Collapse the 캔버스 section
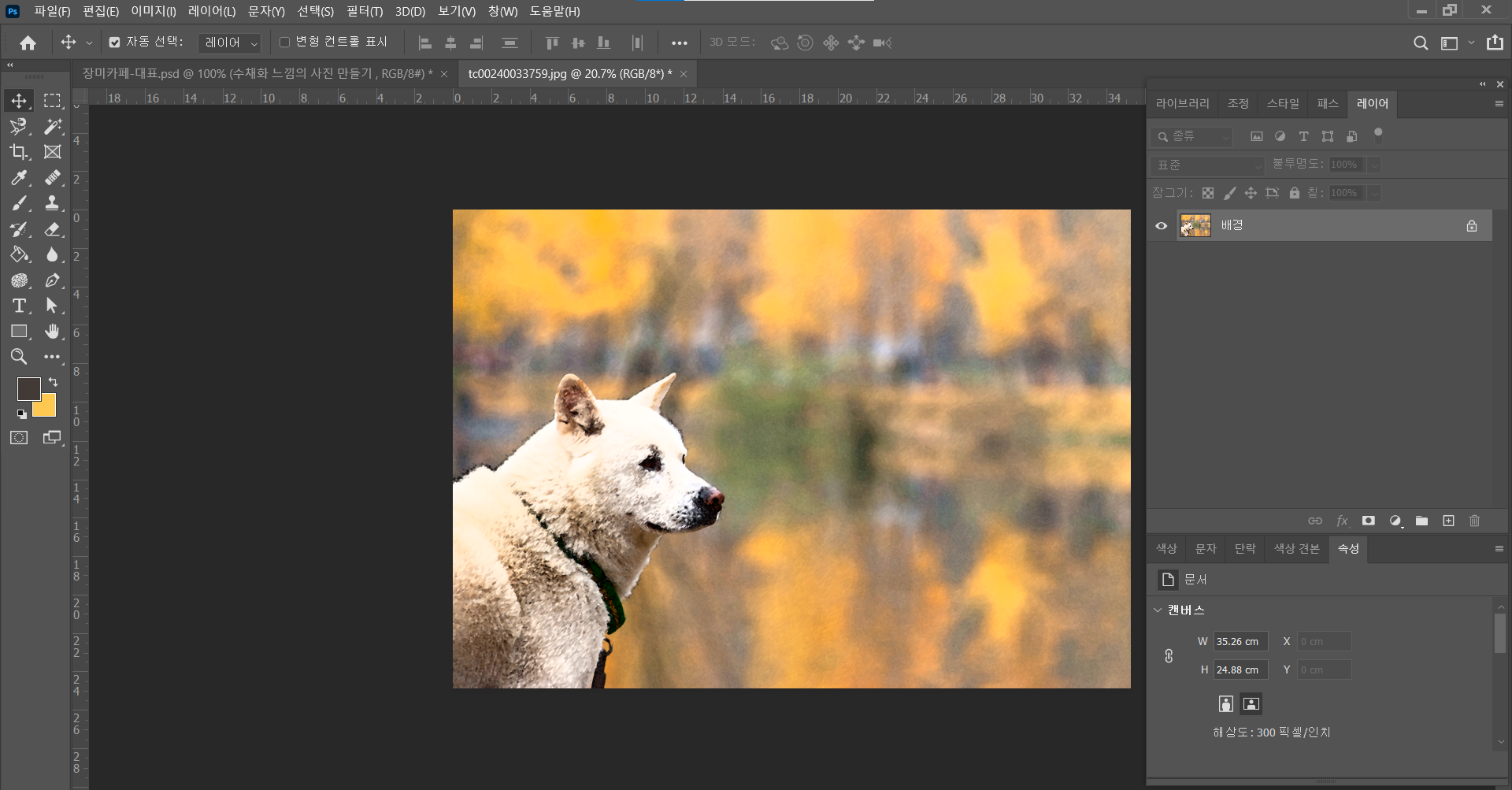Viewport: 1512px width, 790px height. pos(1158,610)
